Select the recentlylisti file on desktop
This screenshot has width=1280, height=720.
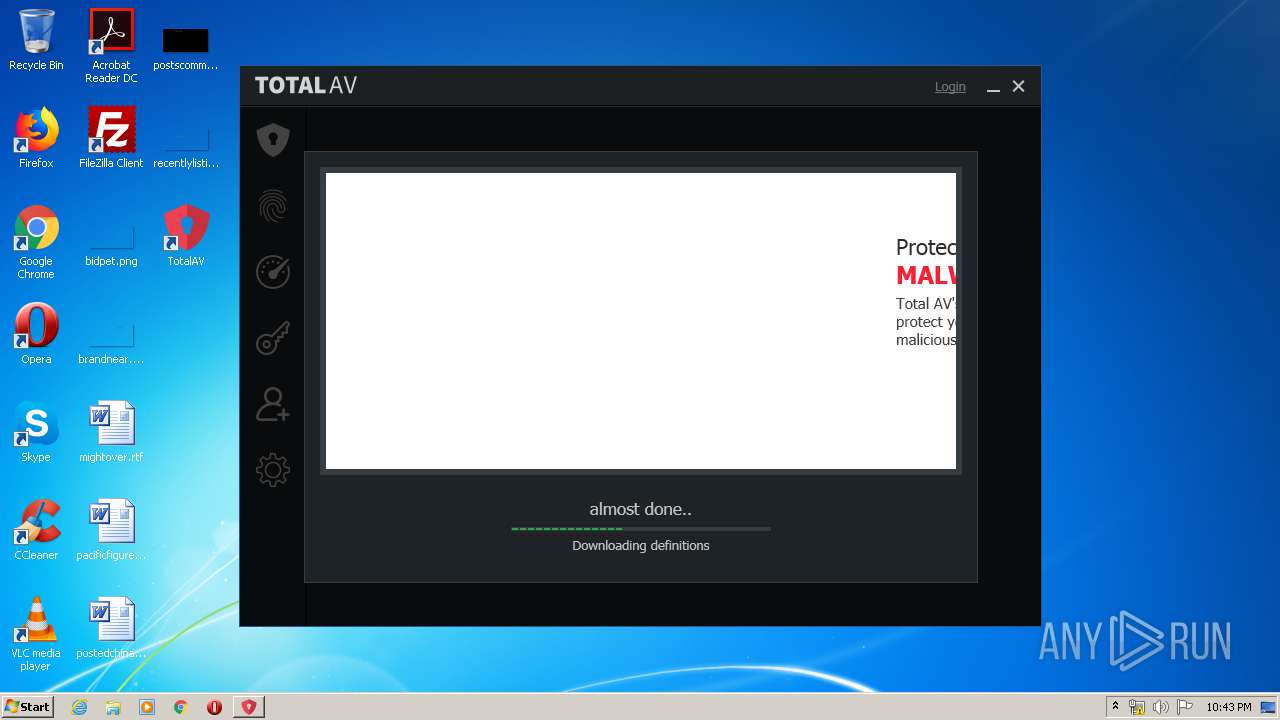[x=186, y=144]
